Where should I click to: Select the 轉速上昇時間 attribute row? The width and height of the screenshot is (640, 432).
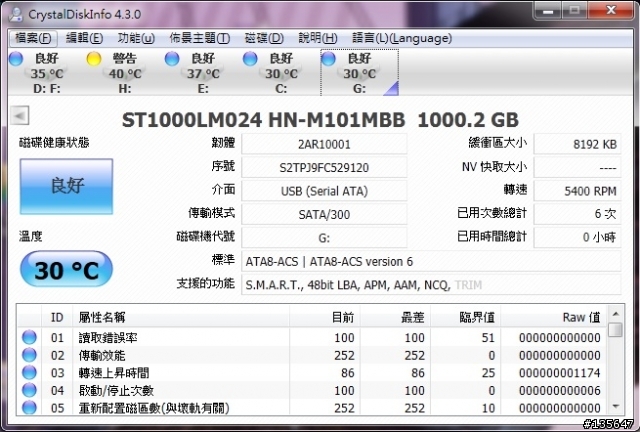coord(312,372)
